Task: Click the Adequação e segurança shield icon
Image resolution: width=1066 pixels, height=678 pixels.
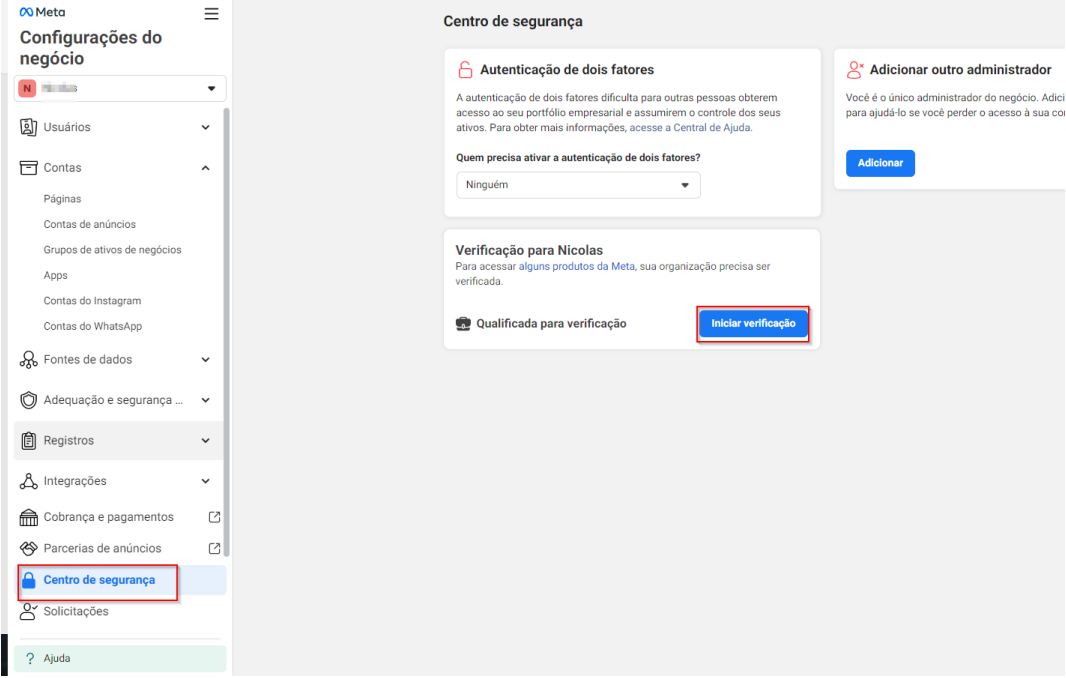Action: pyautogui.click(x=29, y=400)
